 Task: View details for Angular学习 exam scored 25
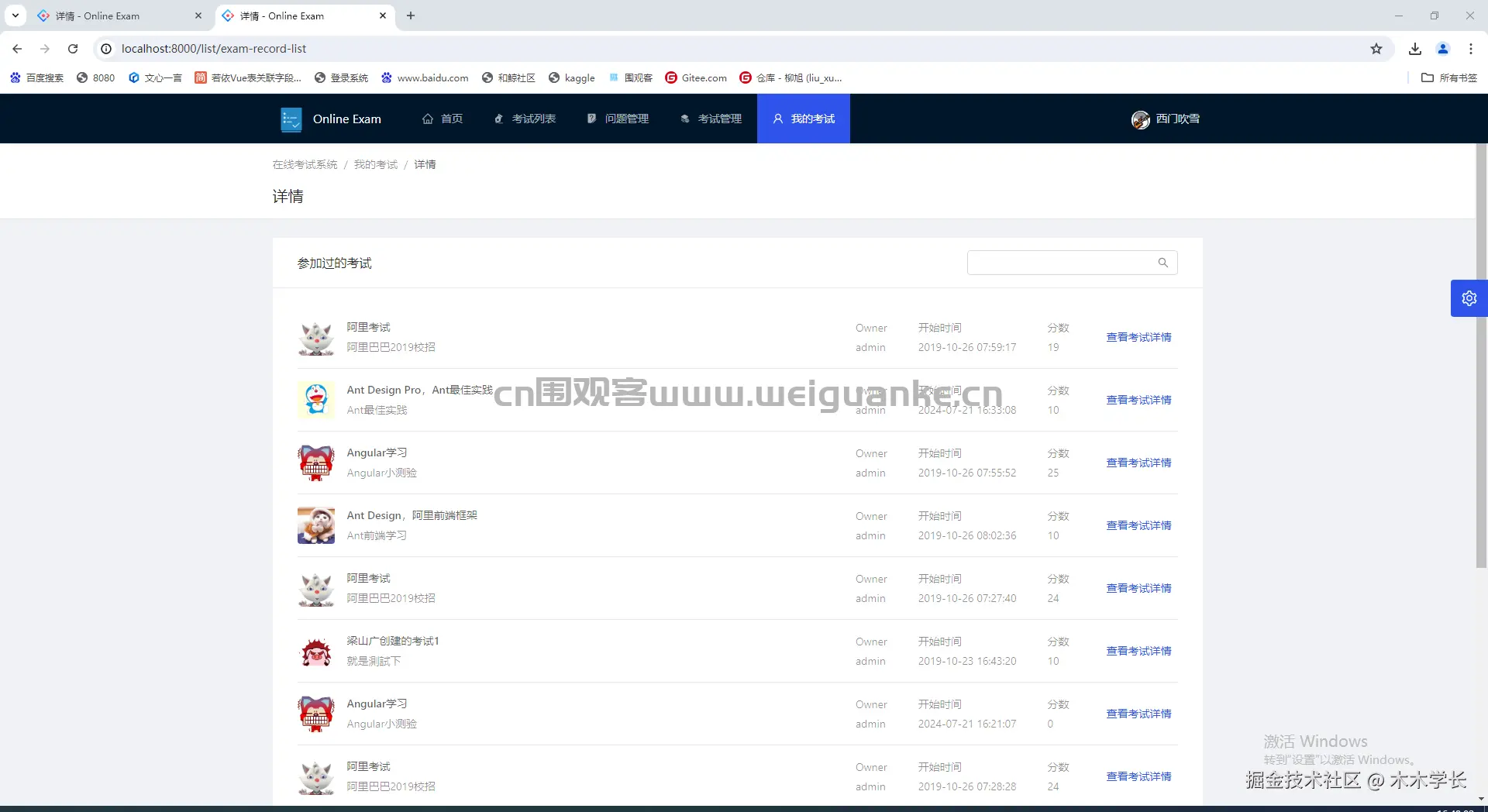click(x=1138, y=463)
